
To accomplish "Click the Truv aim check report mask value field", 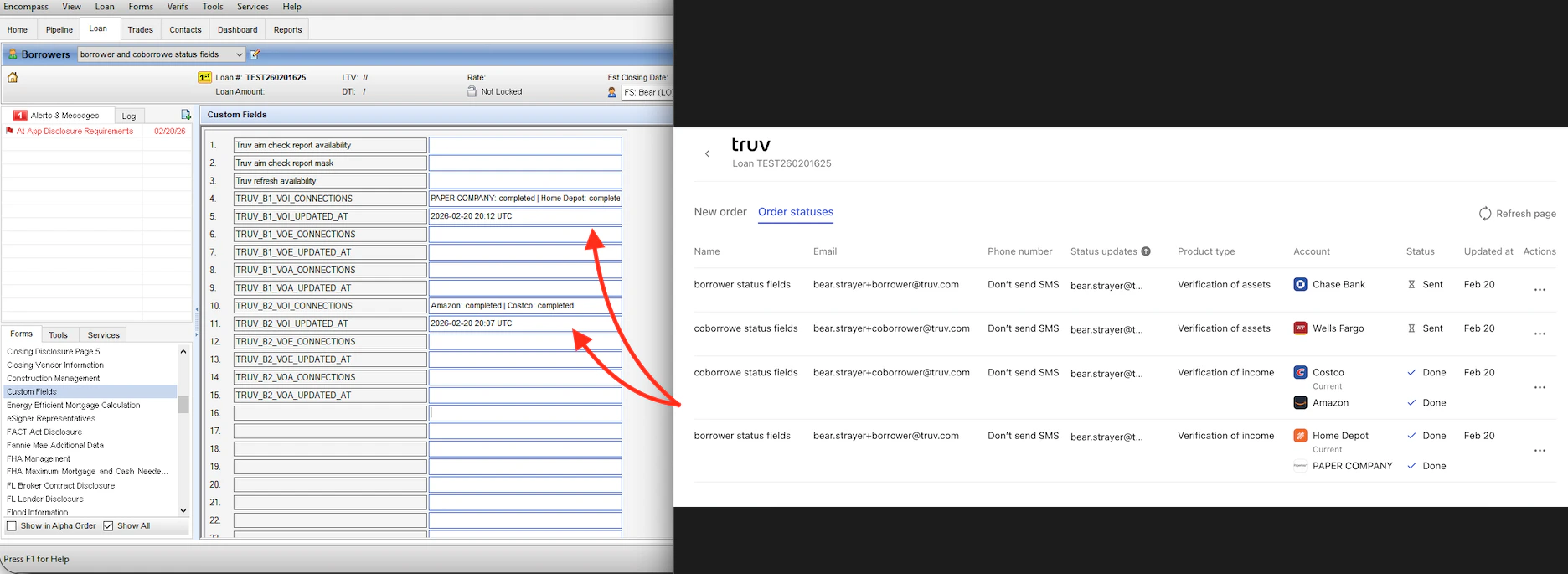I will point(525,163).
